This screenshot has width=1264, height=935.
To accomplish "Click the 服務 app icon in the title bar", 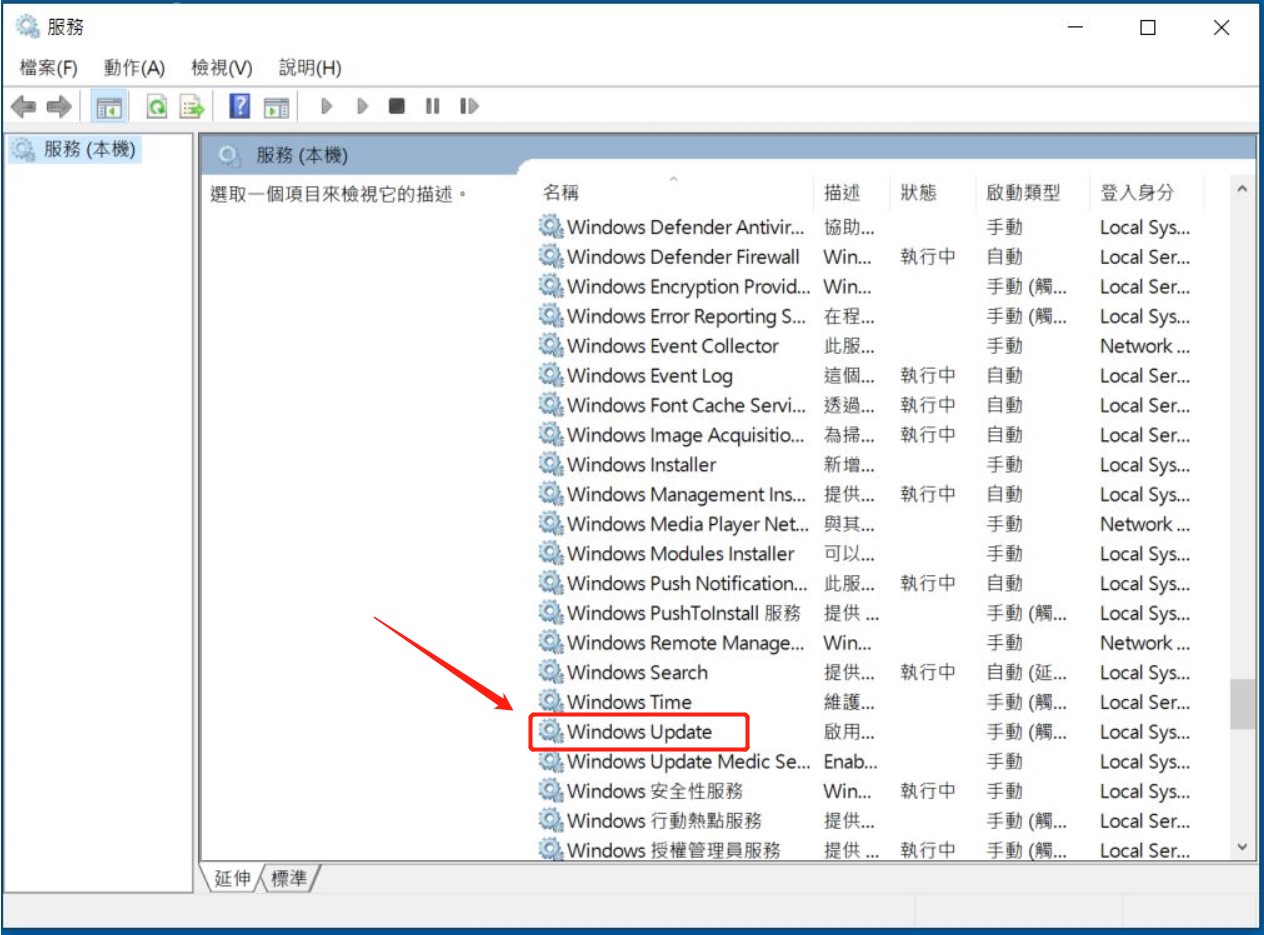I will pyautogui.click(x=29, y=28).
